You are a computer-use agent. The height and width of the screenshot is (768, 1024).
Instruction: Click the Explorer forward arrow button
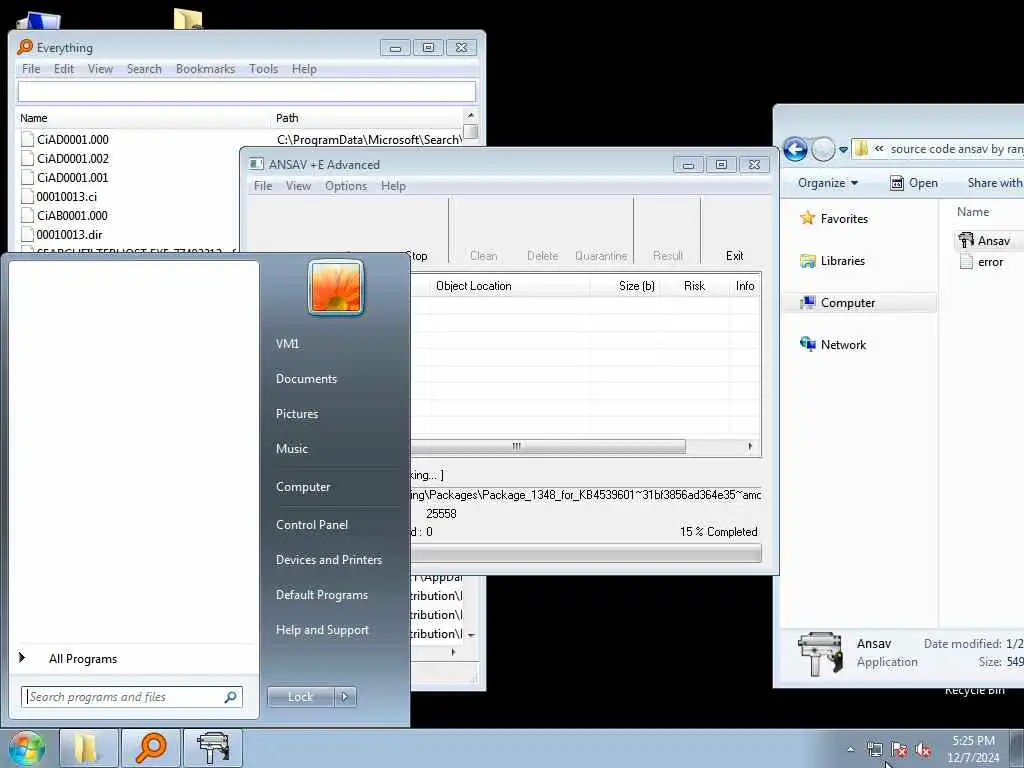[823, 150]
